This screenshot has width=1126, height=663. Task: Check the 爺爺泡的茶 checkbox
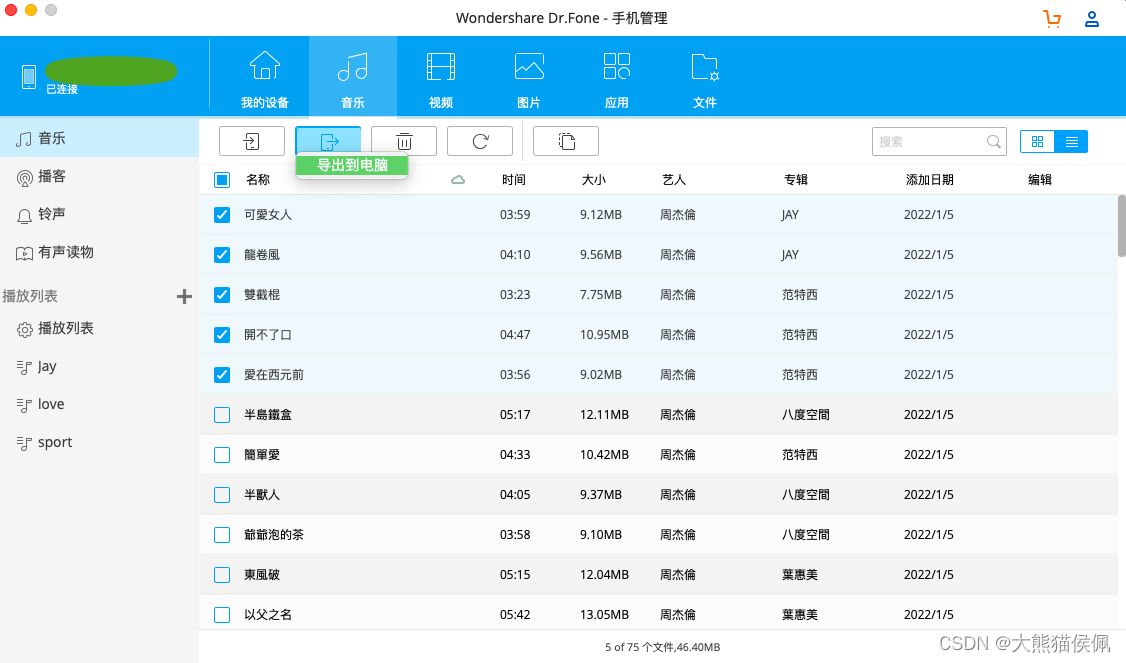click(222, 534)
